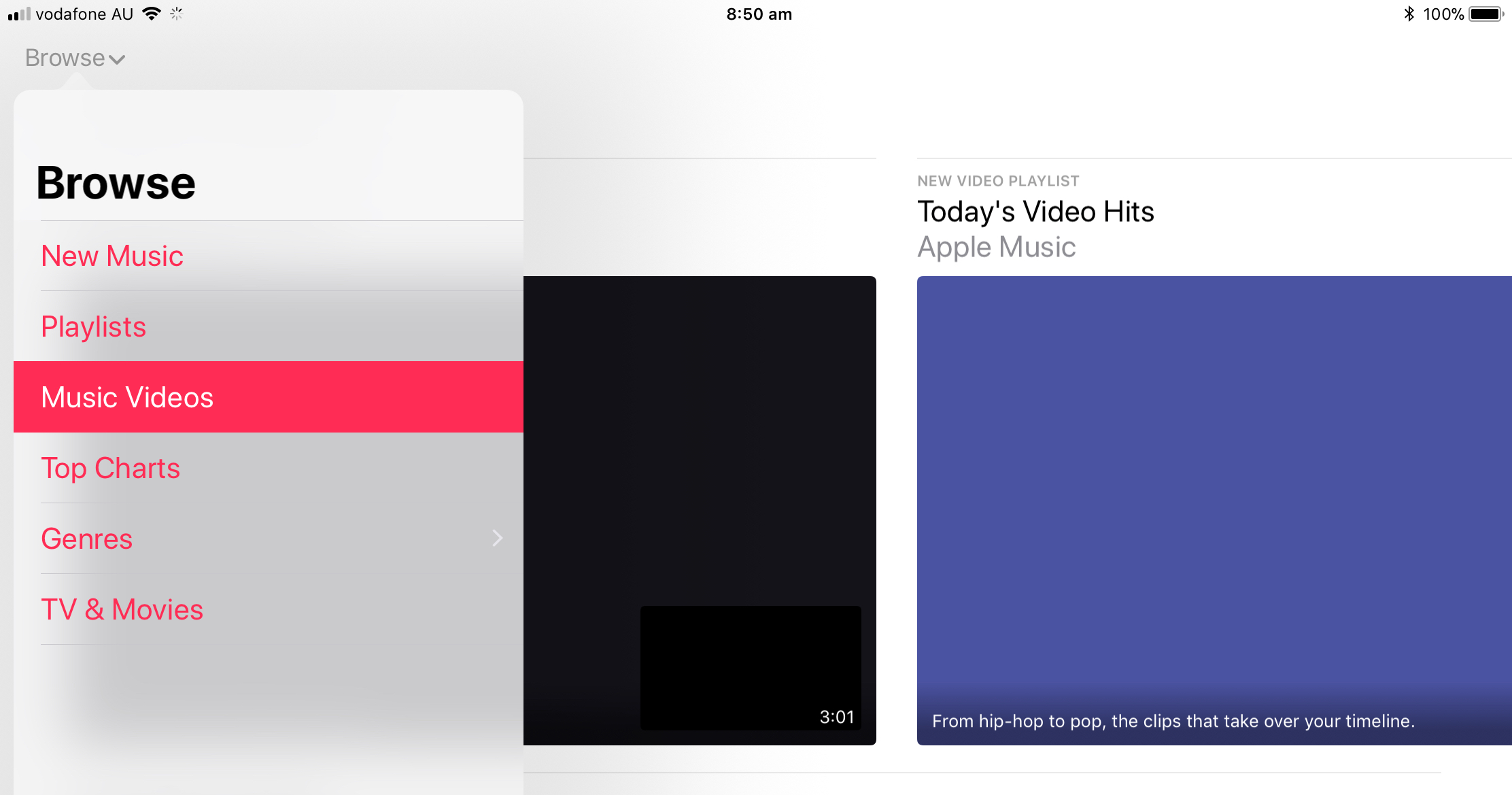Tap the vodafone AU carrier label

pyautogui.click(x=84, y=14)
